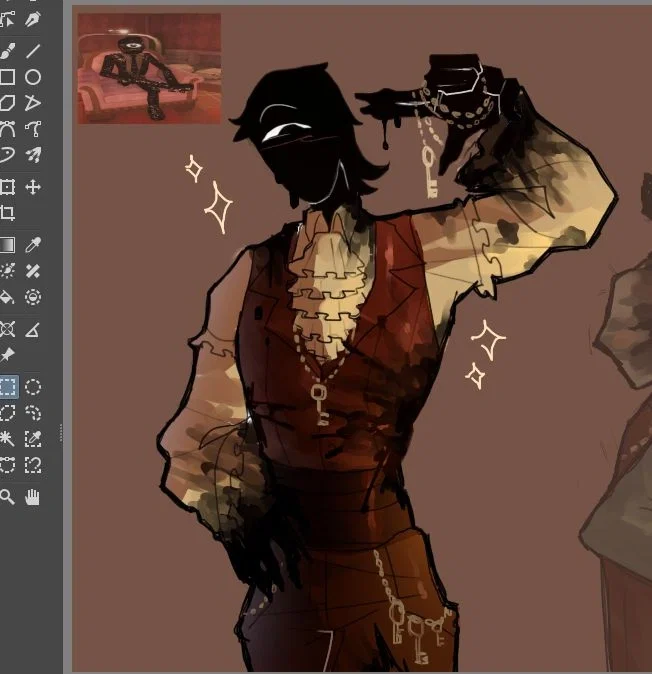Select the Contiguous Selection magic wand
The width and height of the screenshot is (652, 674).
[8, 438]
